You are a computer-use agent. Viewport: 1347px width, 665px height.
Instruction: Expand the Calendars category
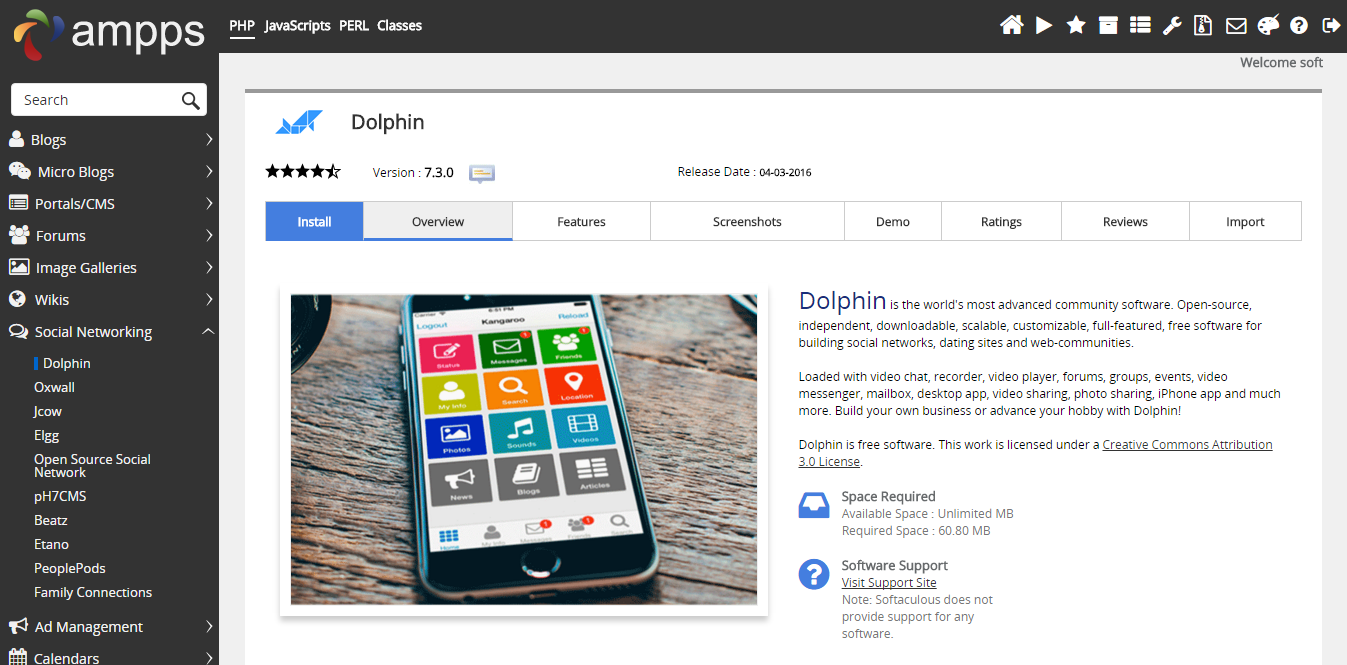209,658
